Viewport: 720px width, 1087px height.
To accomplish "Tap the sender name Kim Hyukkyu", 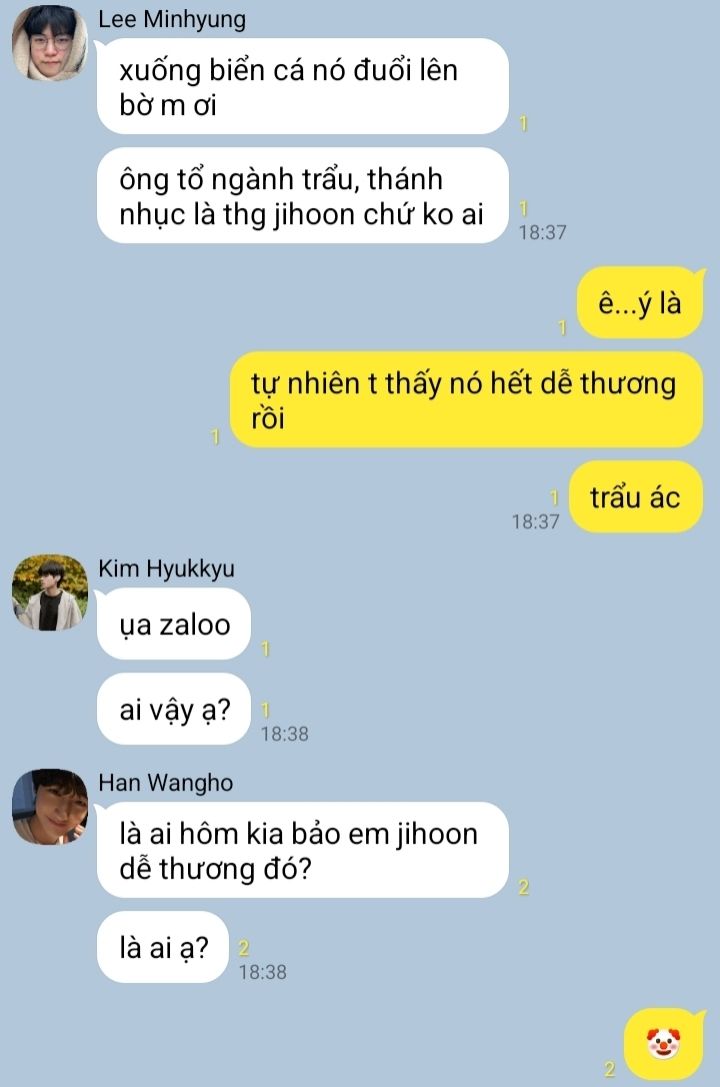I will 166,568.
